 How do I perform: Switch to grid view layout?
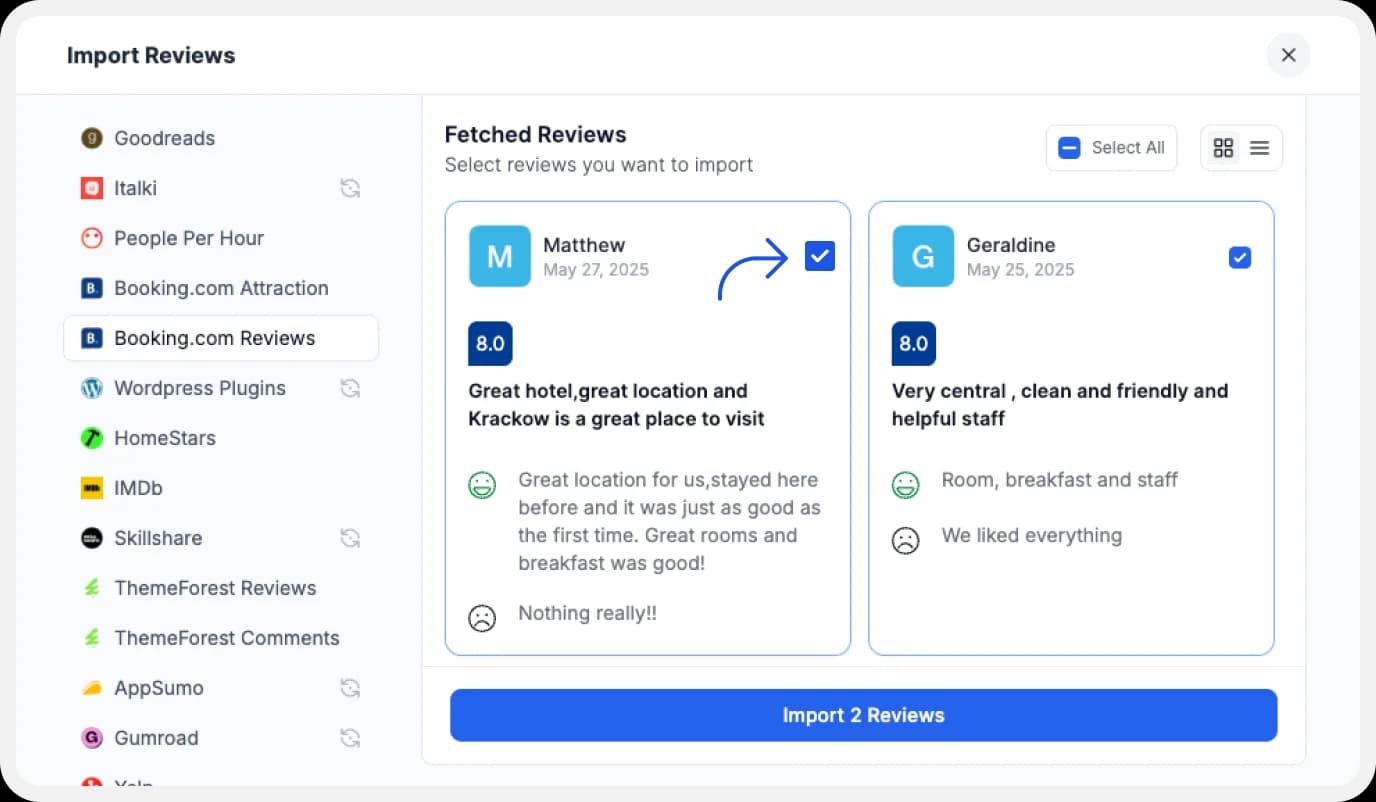coord(1223,147)
